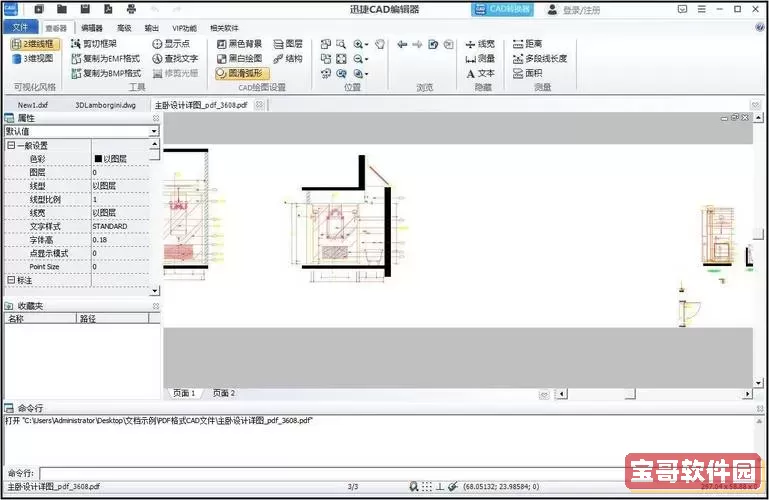Toggle hiding of 测量 dimensions
This screenshot has height=500, width=769.
click(x=480, y=59)
